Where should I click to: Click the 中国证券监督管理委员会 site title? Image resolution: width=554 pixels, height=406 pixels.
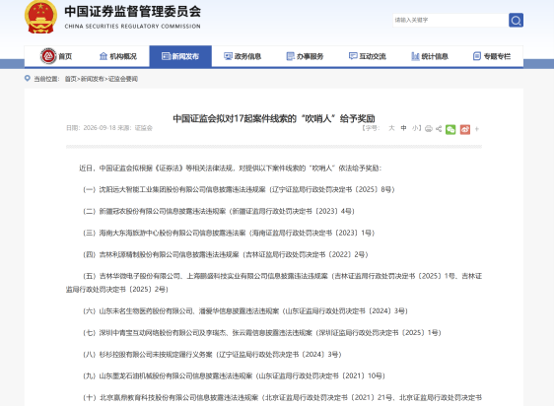pyautogui.click(x=132, y=12)
